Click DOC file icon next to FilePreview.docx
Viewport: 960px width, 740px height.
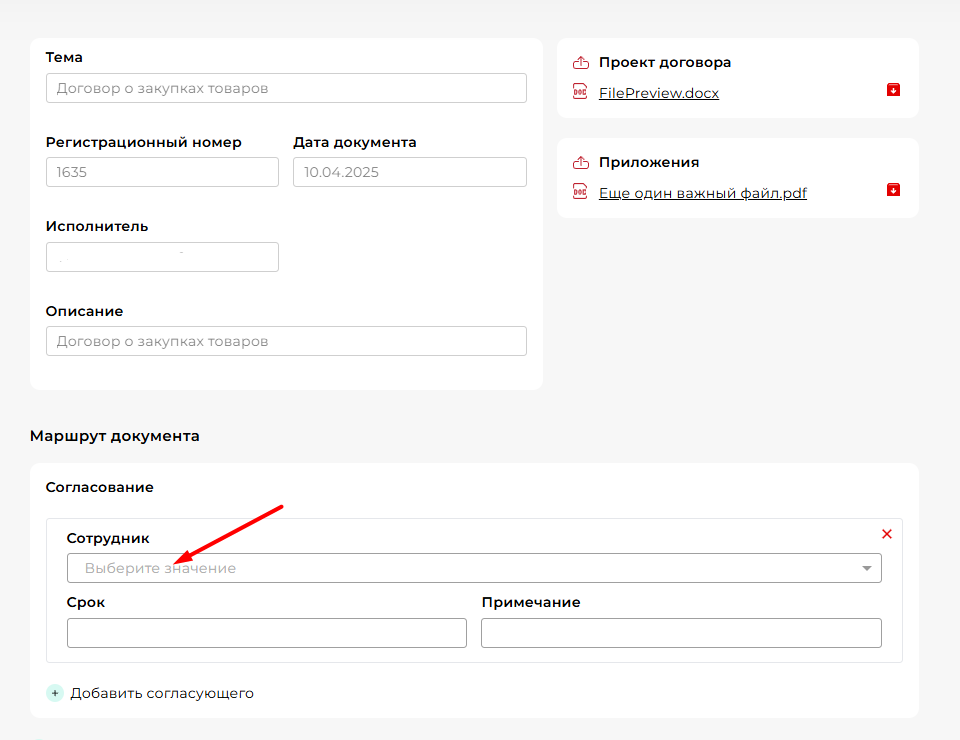tap(580, 92)
